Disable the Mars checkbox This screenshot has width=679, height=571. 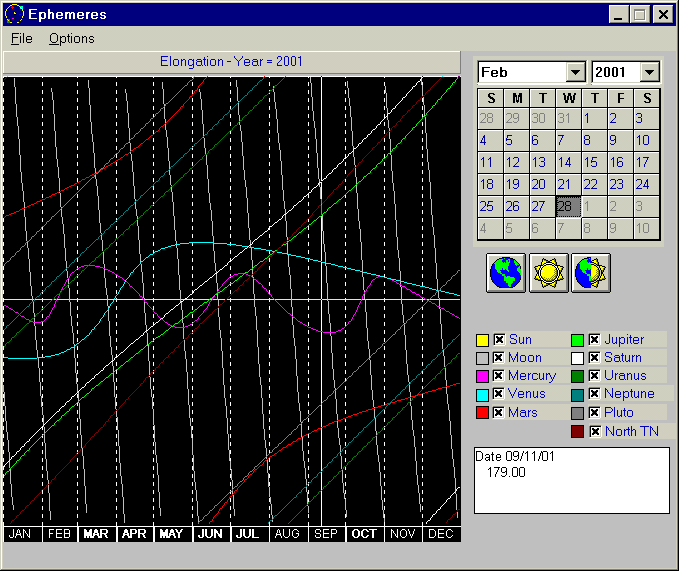coord(499,413)
